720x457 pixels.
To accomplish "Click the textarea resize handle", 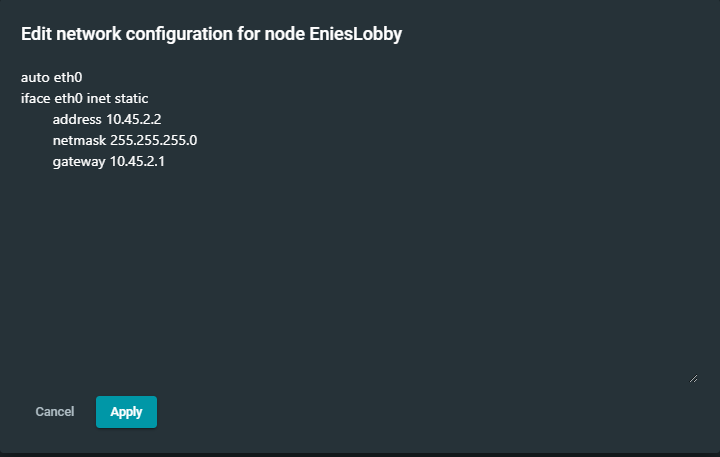I will point(693,378).
